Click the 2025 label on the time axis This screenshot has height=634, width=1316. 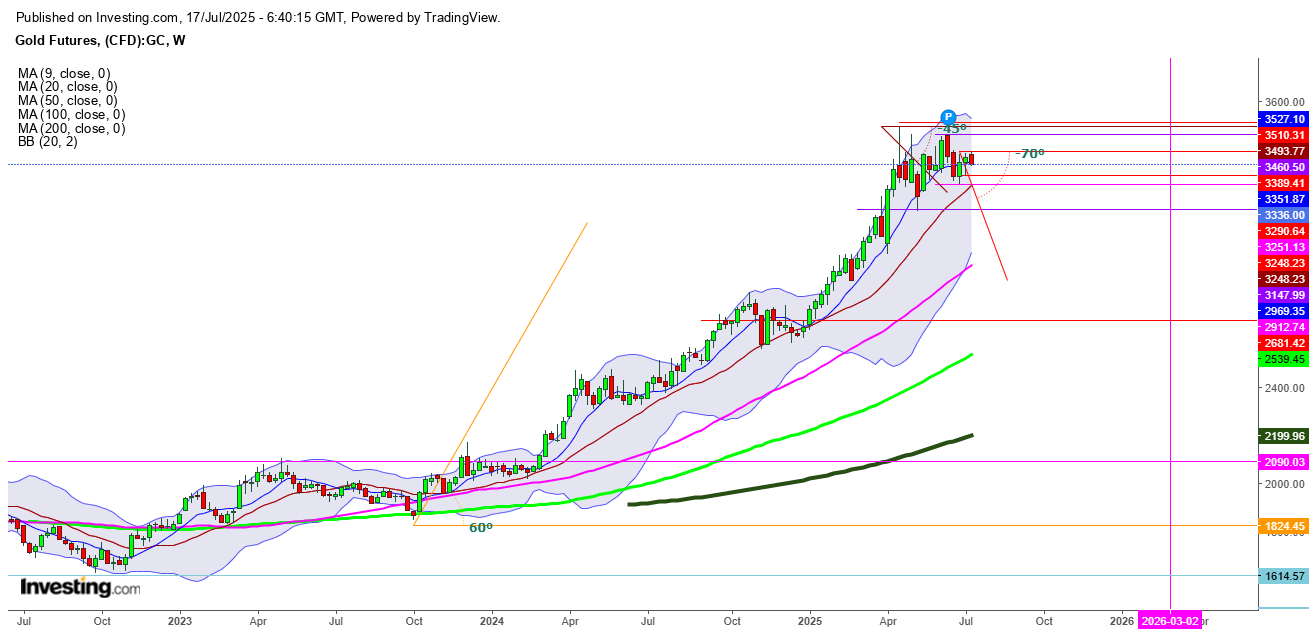click(x=810, y=620)
